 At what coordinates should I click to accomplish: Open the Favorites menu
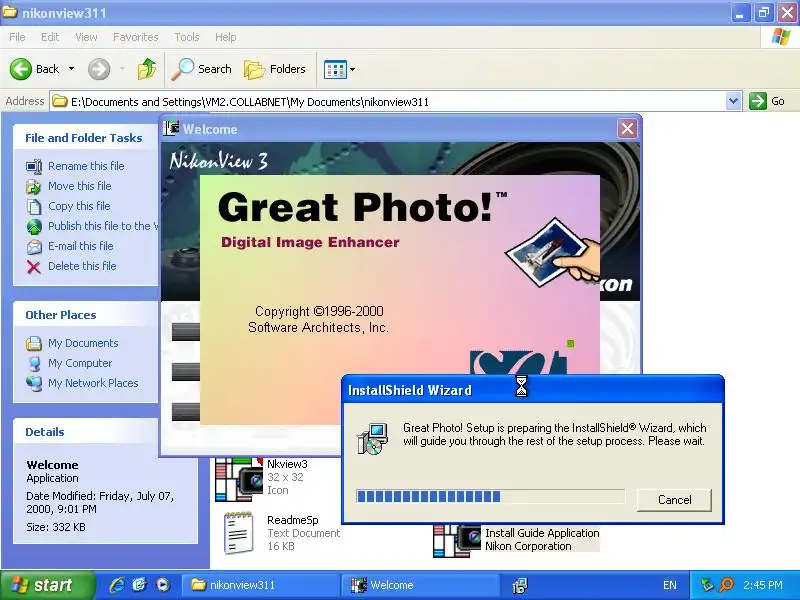(x=136, y=37)
